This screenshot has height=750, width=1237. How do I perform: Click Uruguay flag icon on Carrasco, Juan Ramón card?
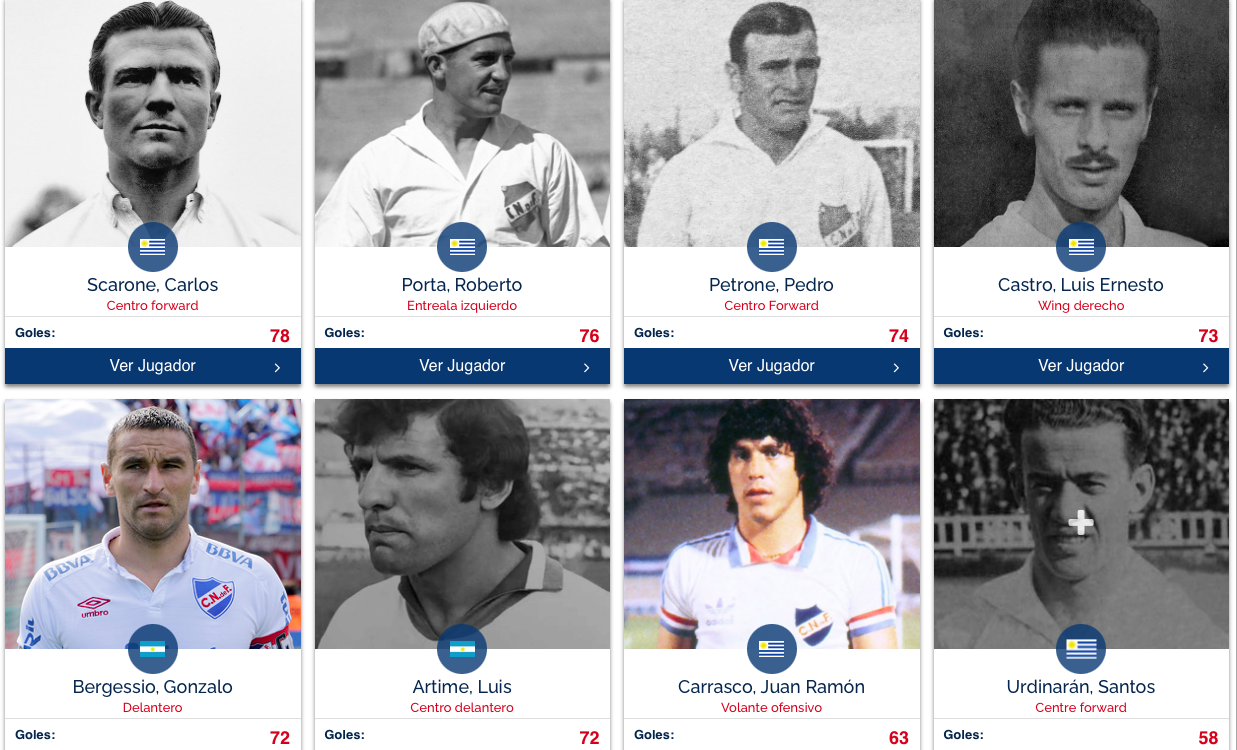(772, 649)
